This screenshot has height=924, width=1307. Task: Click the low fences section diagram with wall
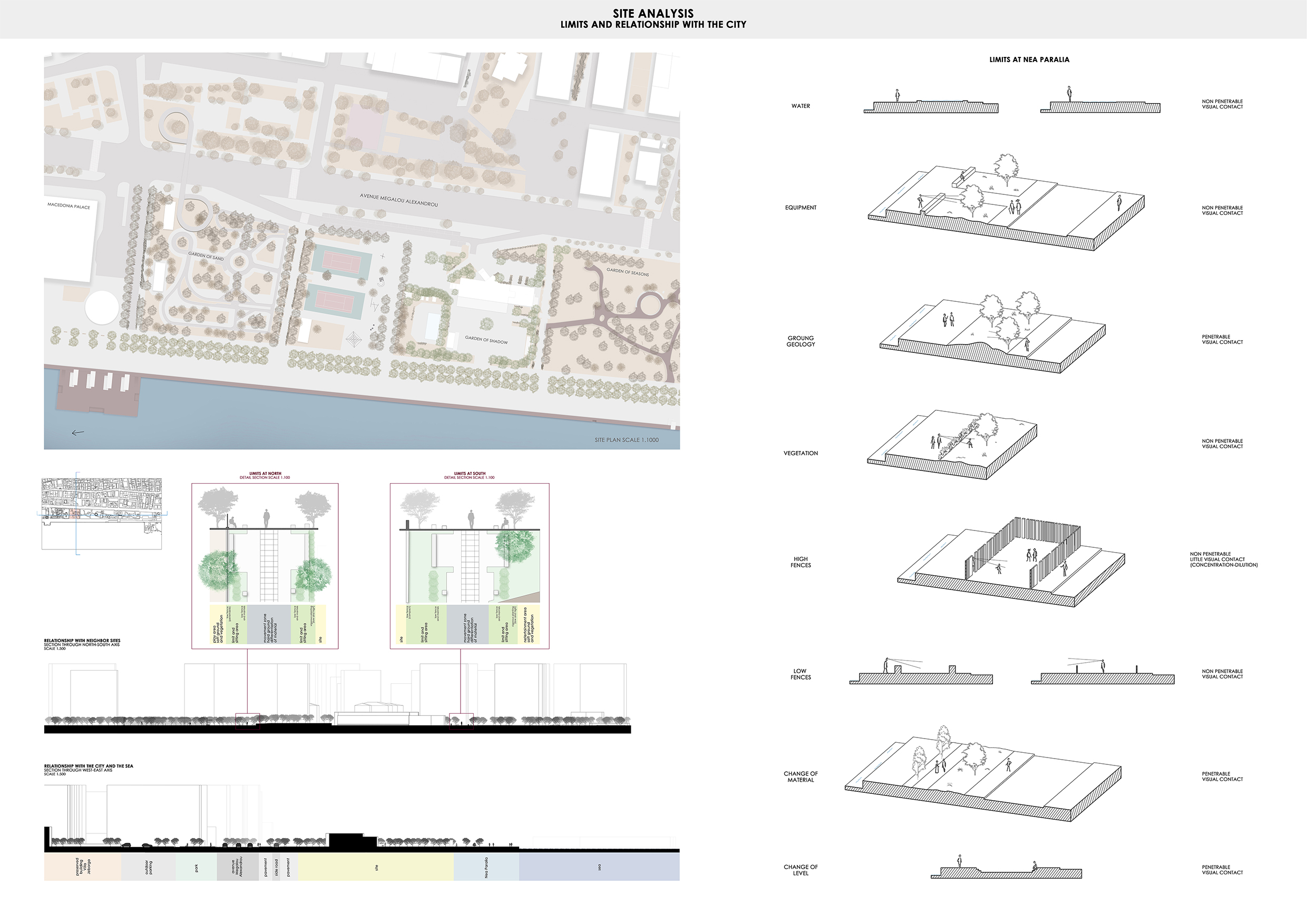coord(921,671)
